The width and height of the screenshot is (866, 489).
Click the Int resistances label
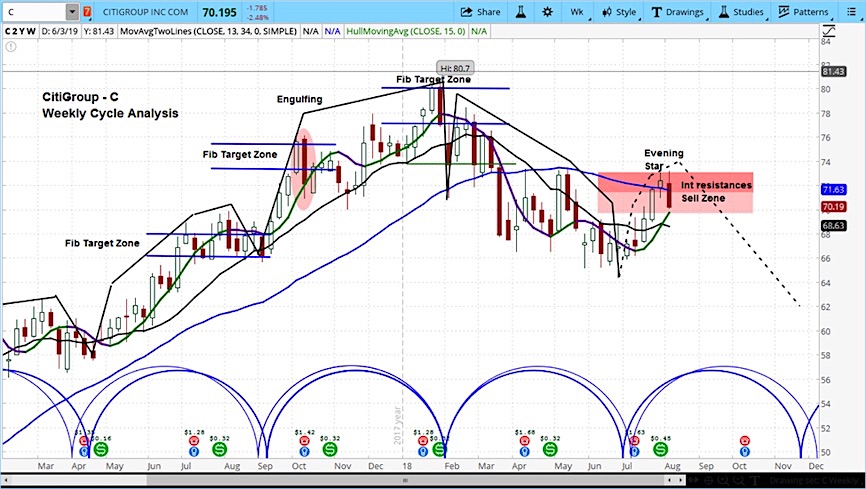pyautogui.click(x=716, y=185)
